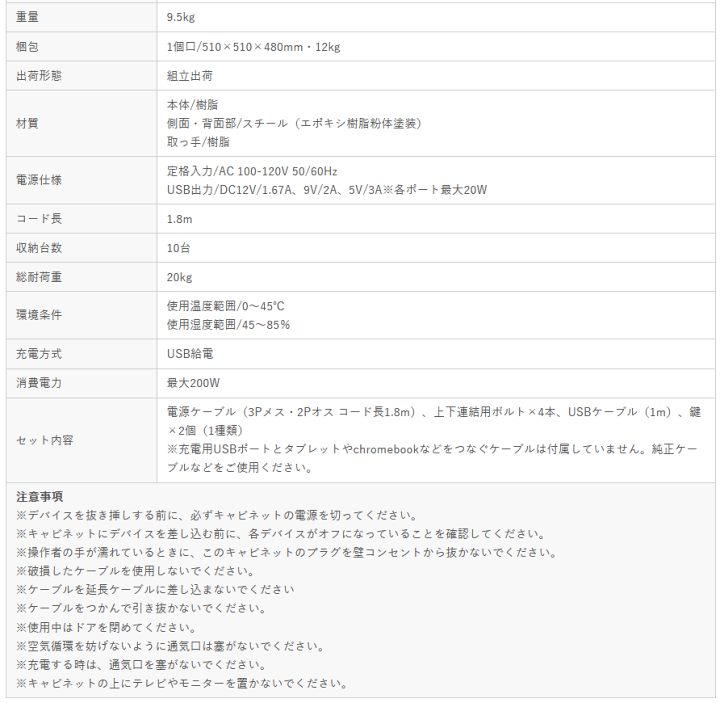Click the 収納台数 label
This screenshot has width=720, height=703.
39,247
